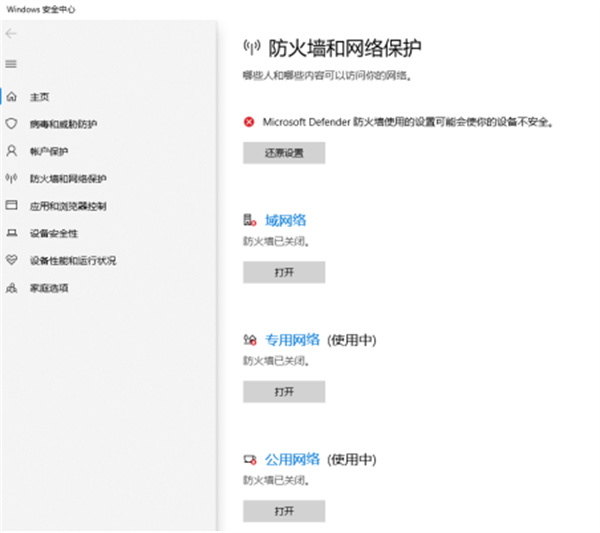The height and width of the screenshot is (533, 600).
Task: Click the page subtitle about network access
Action: point(328,76)
